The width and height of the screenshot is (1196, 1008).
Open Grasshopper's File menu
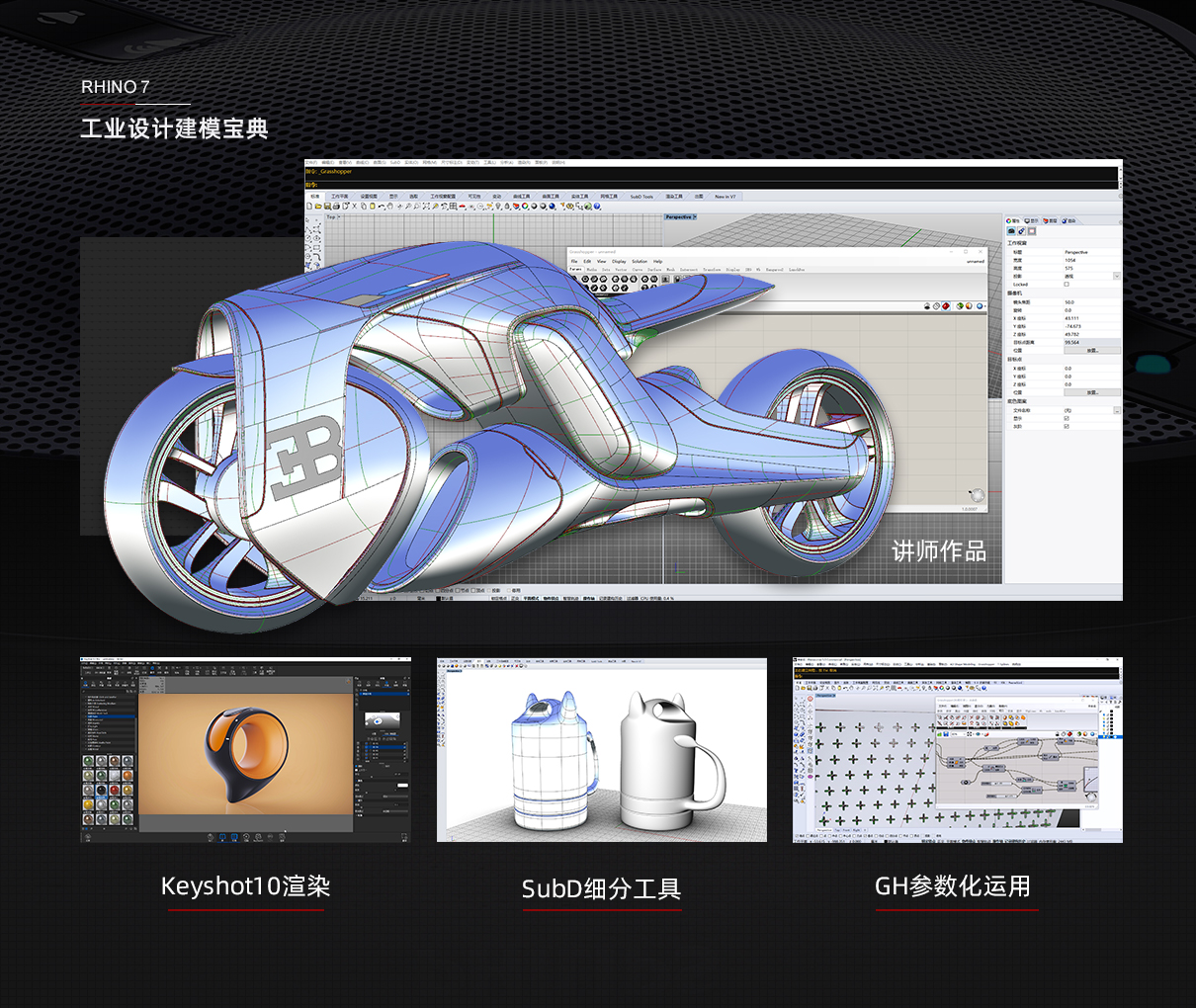coord(574,261)
